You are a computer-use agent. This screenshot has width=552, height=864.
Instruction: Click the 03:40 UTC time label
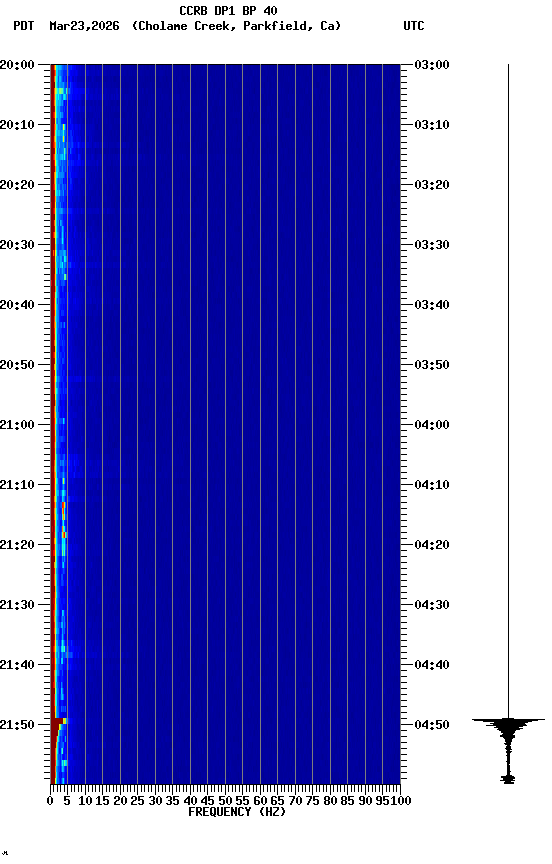[432, 305]
